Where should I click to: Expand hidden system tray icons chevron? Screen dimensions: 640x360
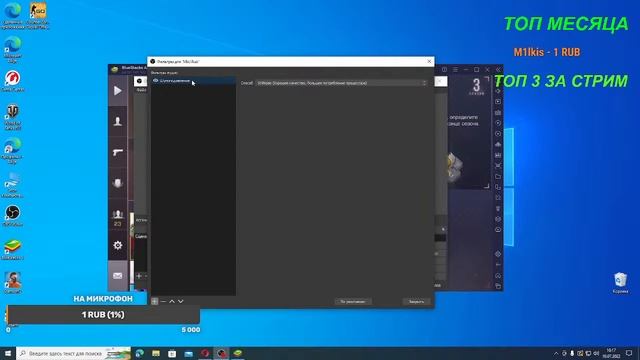(556, 353)
